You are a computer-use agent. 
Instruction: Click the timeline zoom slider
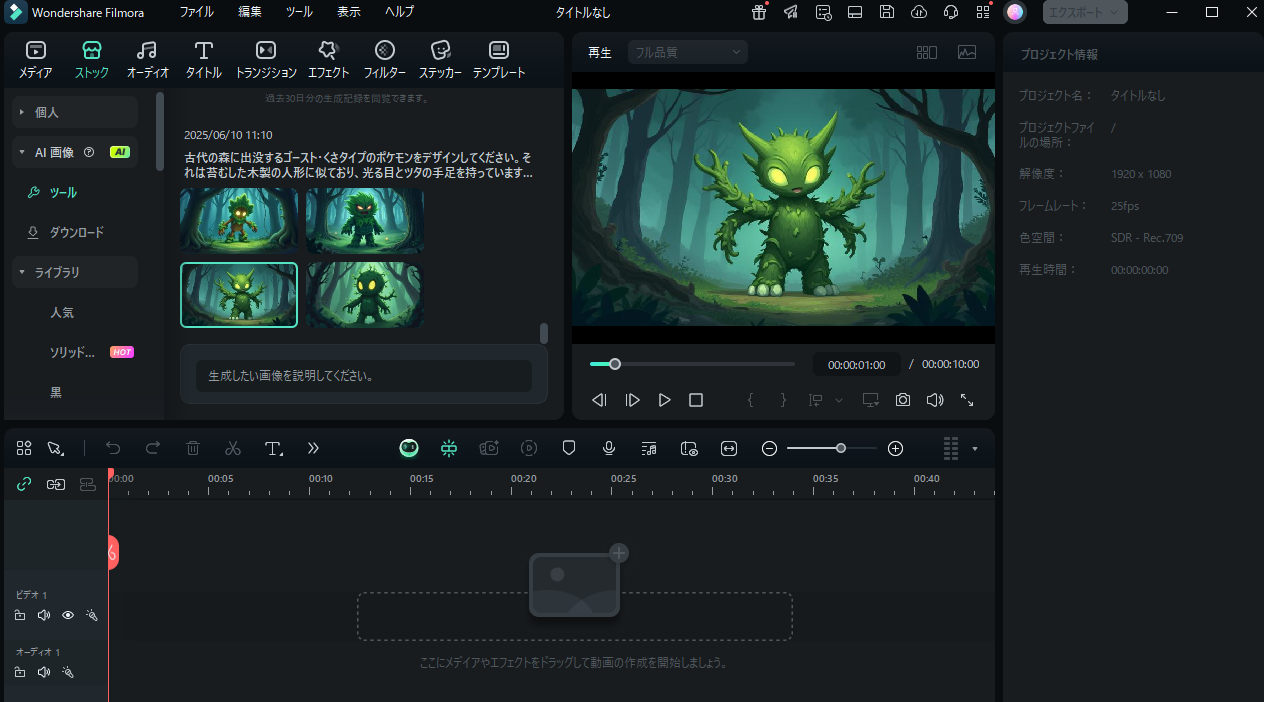tap(832, 448)
